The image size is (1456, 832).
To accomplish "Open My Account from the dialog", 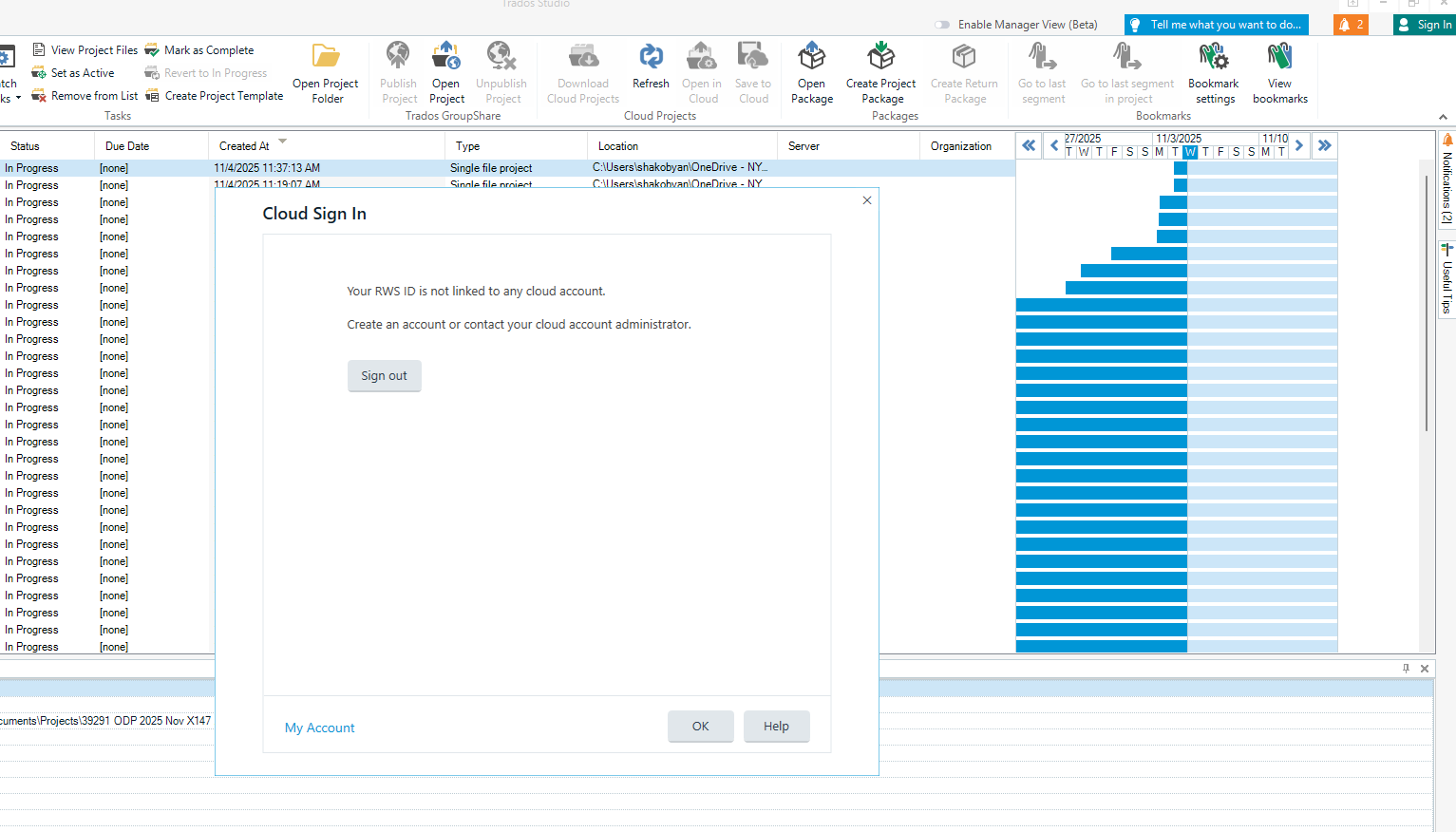I will (x=319, y=728).
